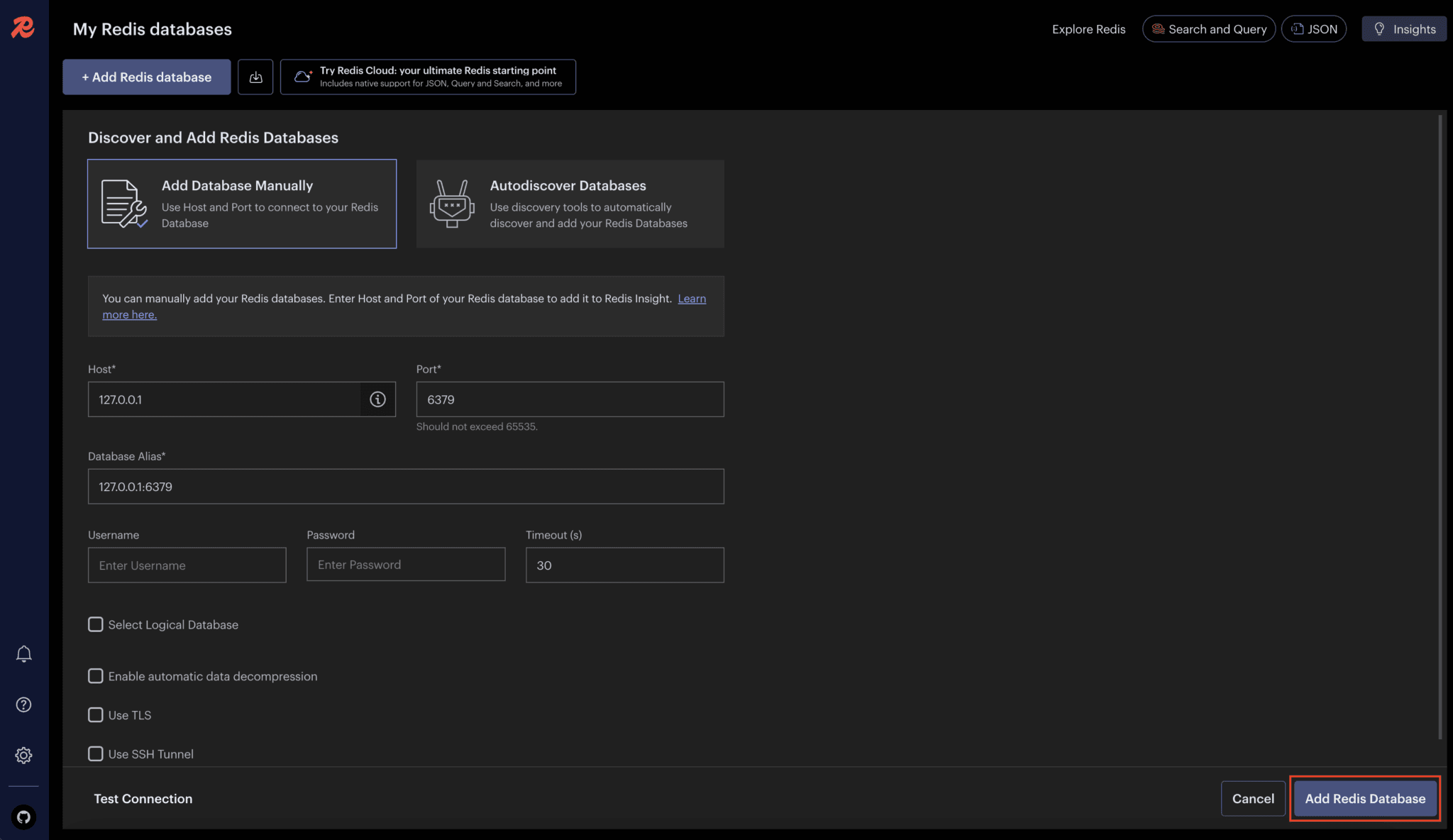
Task: Open the Insights lightbulb panel
Action: 1403,29
